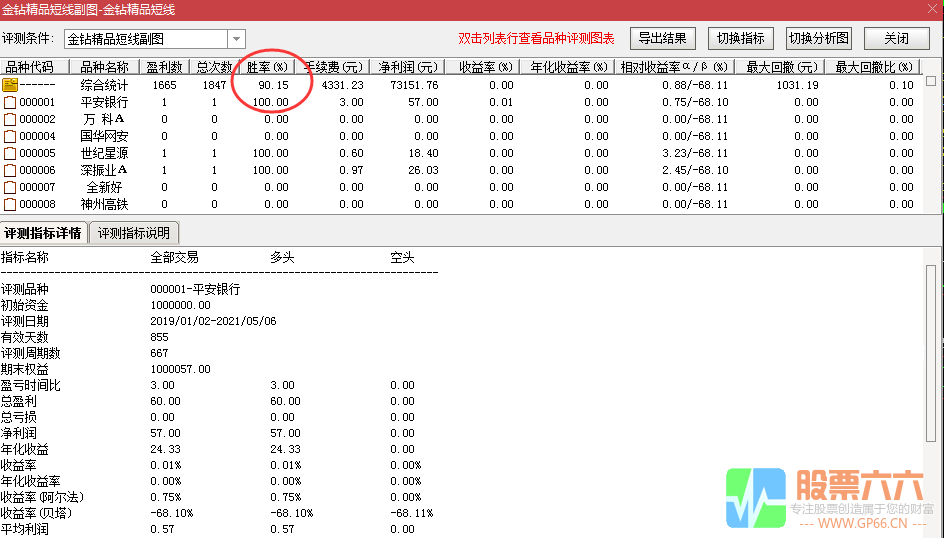
Task: Sort by 盈利数 column header
Action: (164, 67)
